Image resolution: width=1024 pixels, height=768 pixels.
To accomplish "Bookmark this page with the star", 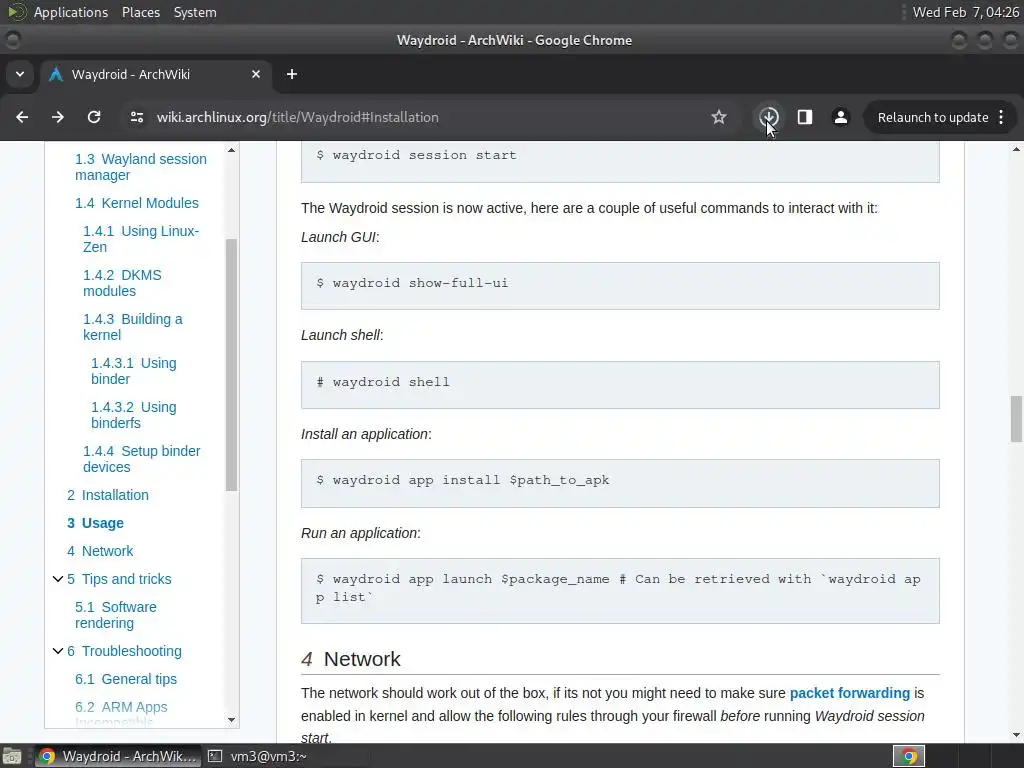I will tap(719, 118).
